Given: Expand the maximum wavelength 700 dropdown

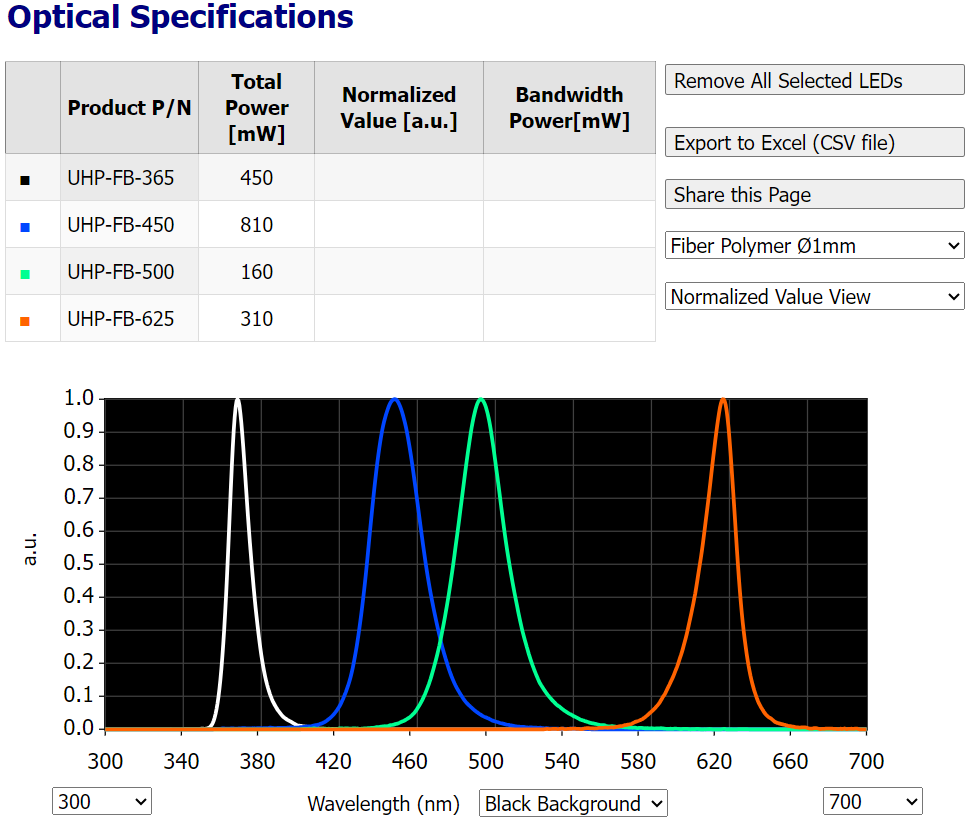Looking at the screenshot, I should coord(872,801).
